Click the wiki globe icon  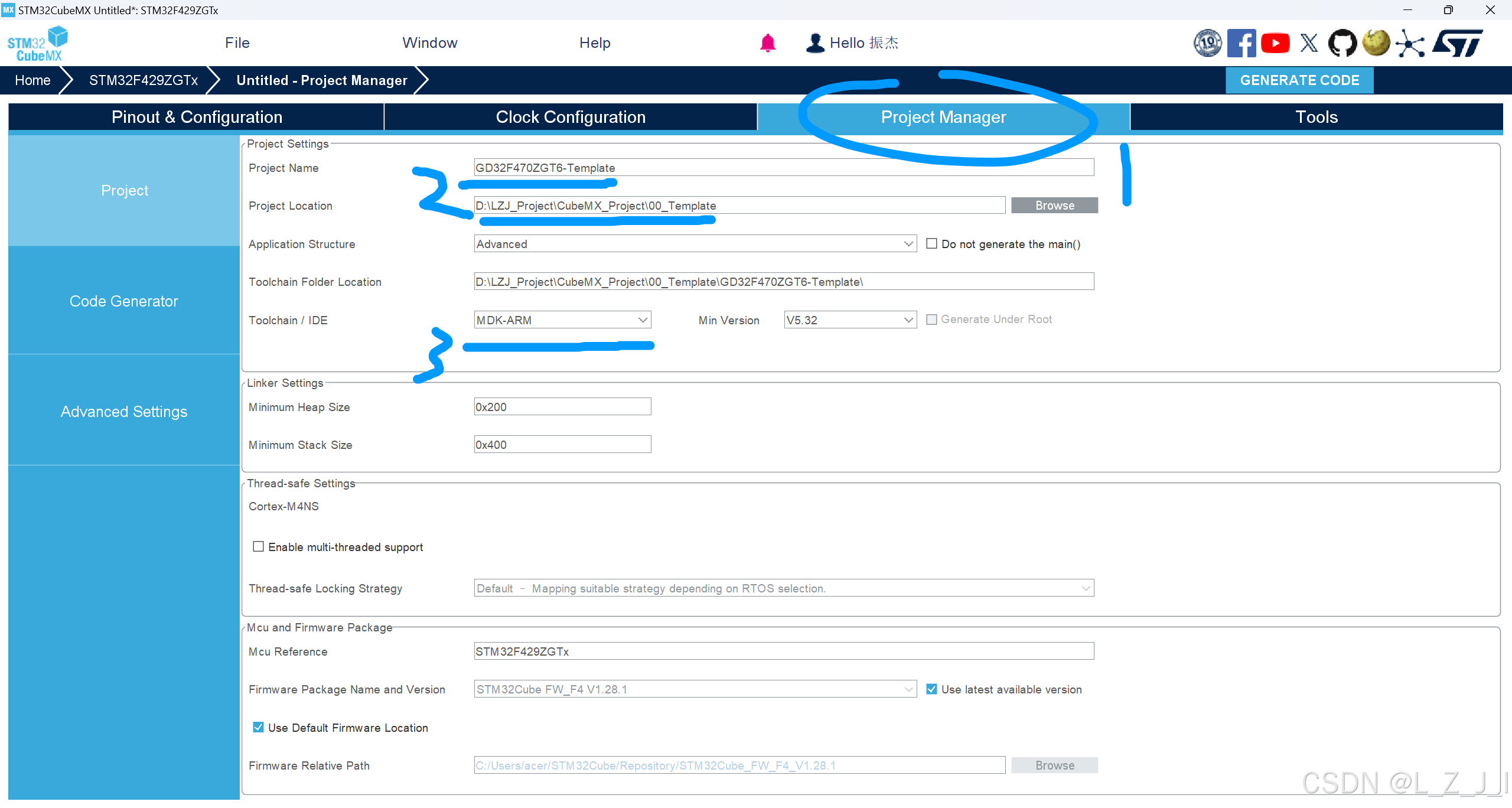(1376, 43)
